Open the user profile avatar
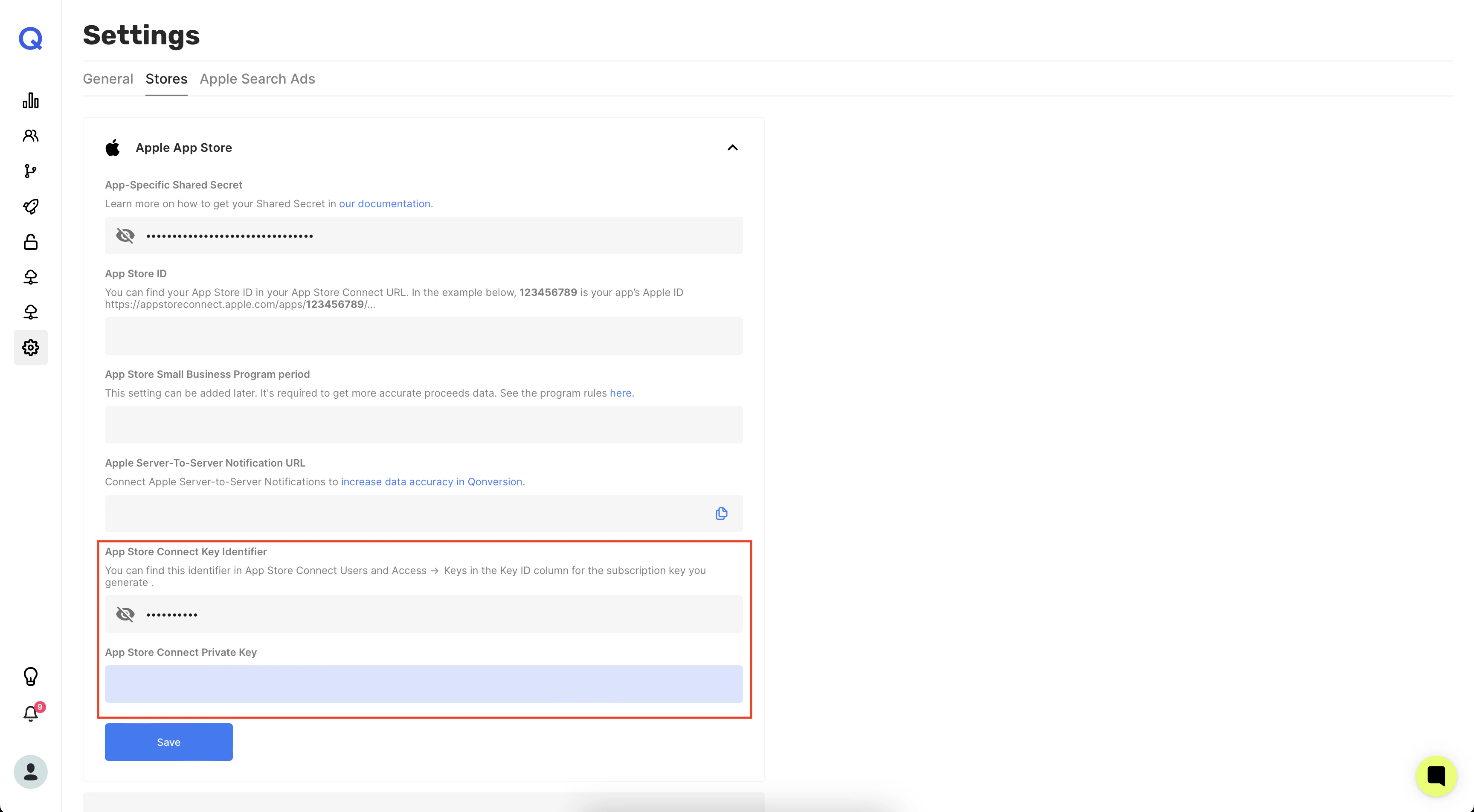Viewport: 1474px width, 812px height. click(x=30, y=772)
